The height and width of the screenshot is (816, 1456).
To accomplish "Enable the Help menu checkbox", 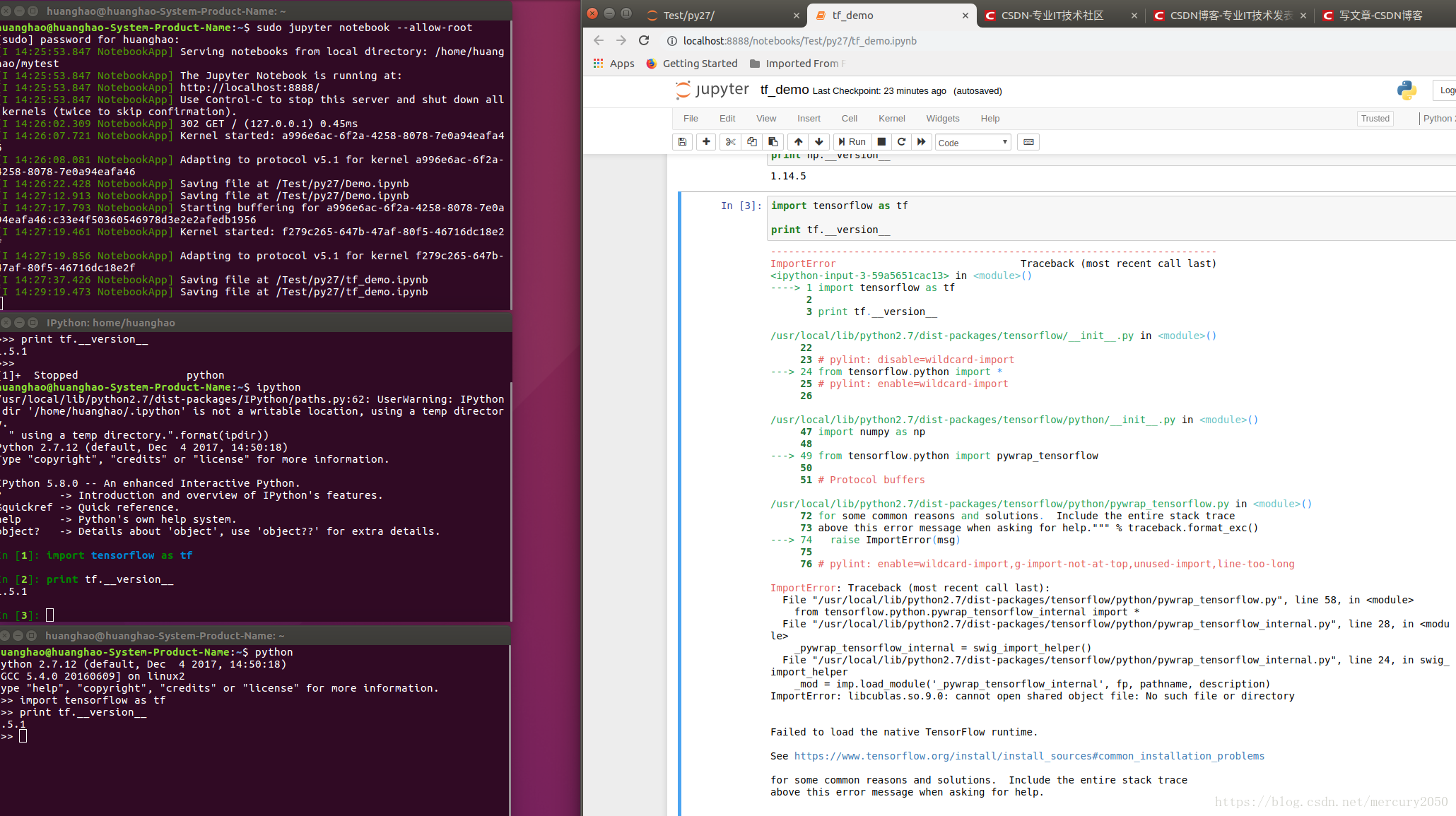I will (989, 118).
